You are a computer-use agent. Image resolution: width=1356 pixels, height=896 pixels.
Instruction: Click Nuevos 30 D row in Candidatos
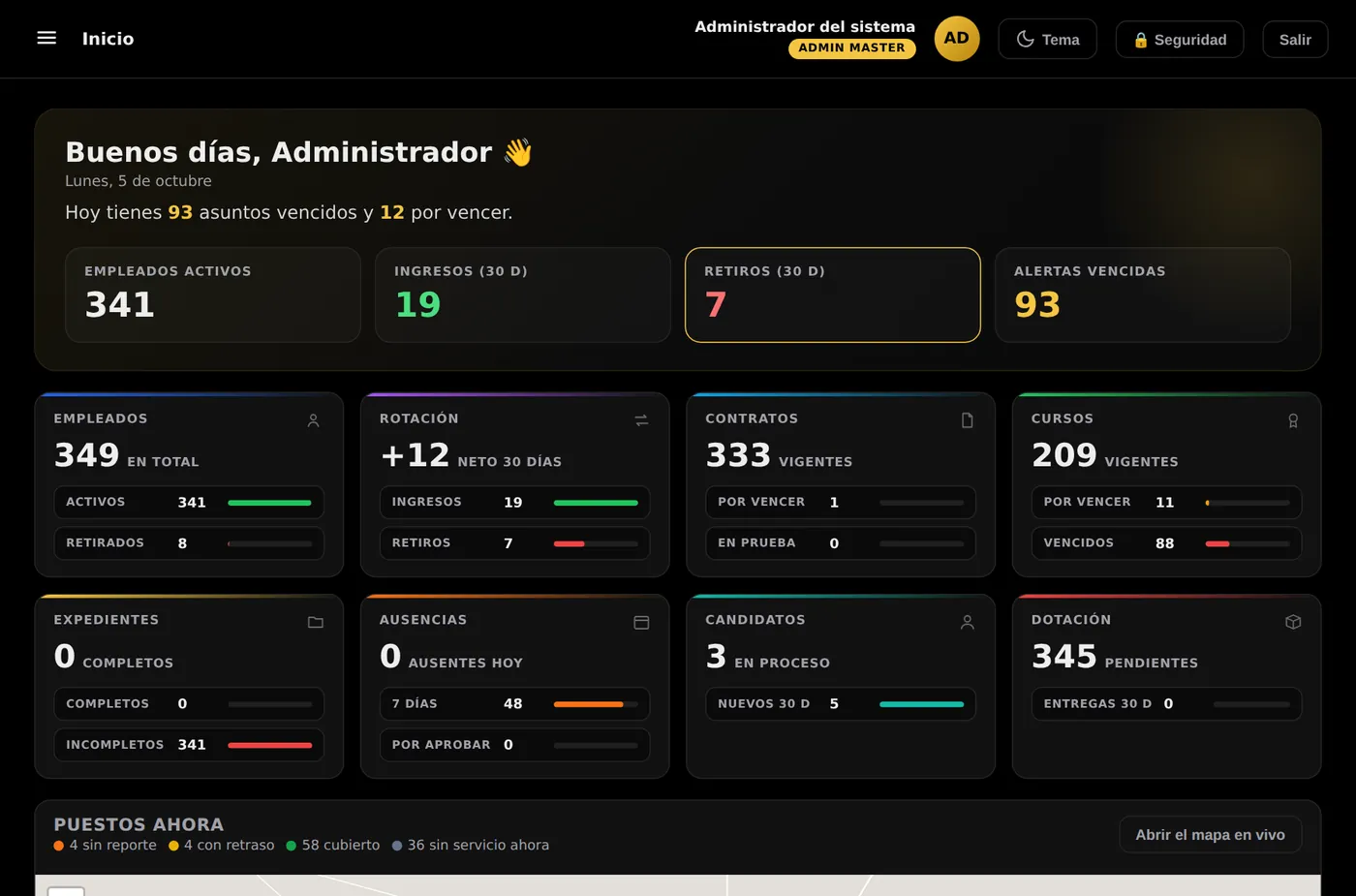point(841,703)
